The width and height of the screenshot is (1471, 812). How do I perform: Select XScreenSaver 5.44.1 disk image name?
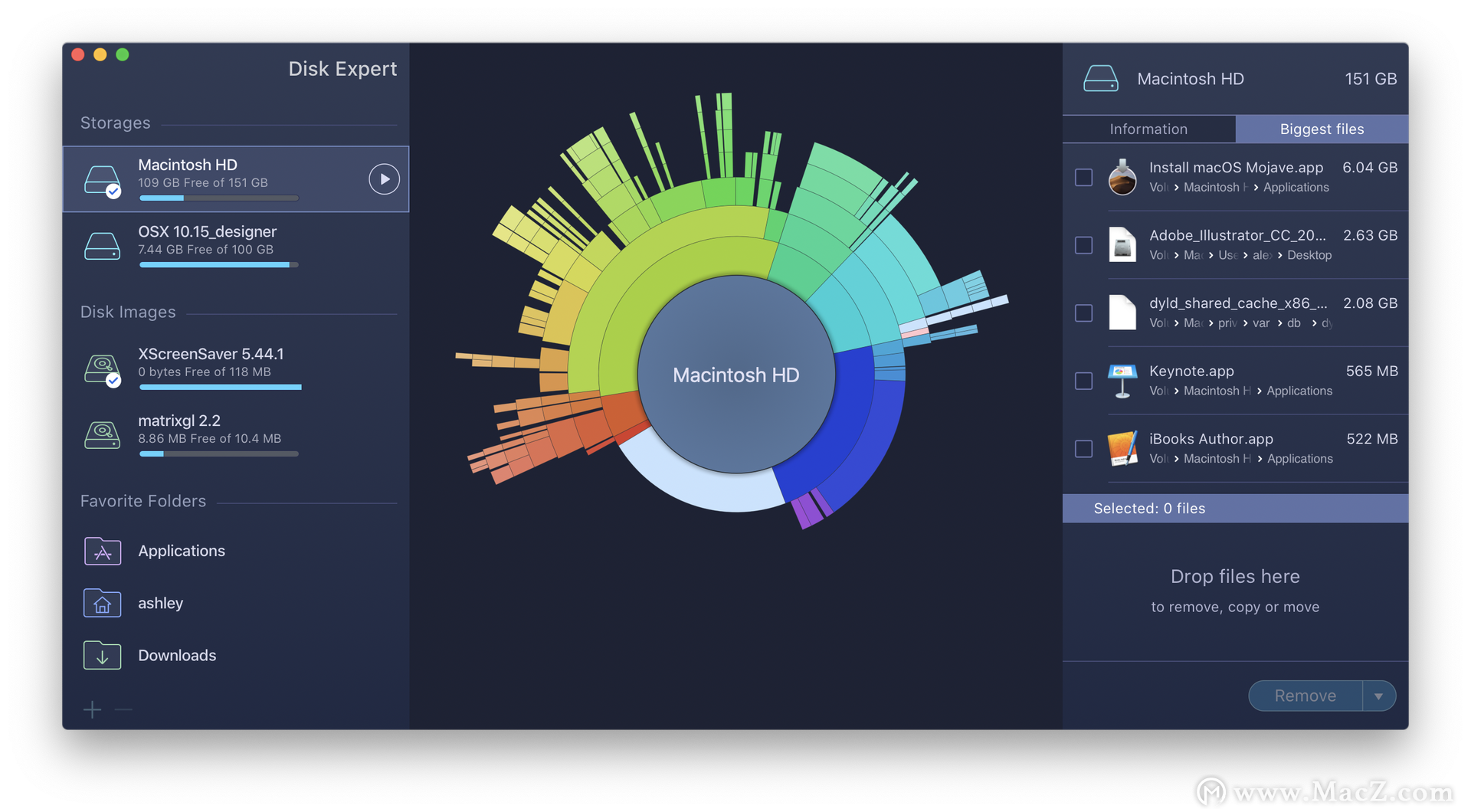(211, 354)
